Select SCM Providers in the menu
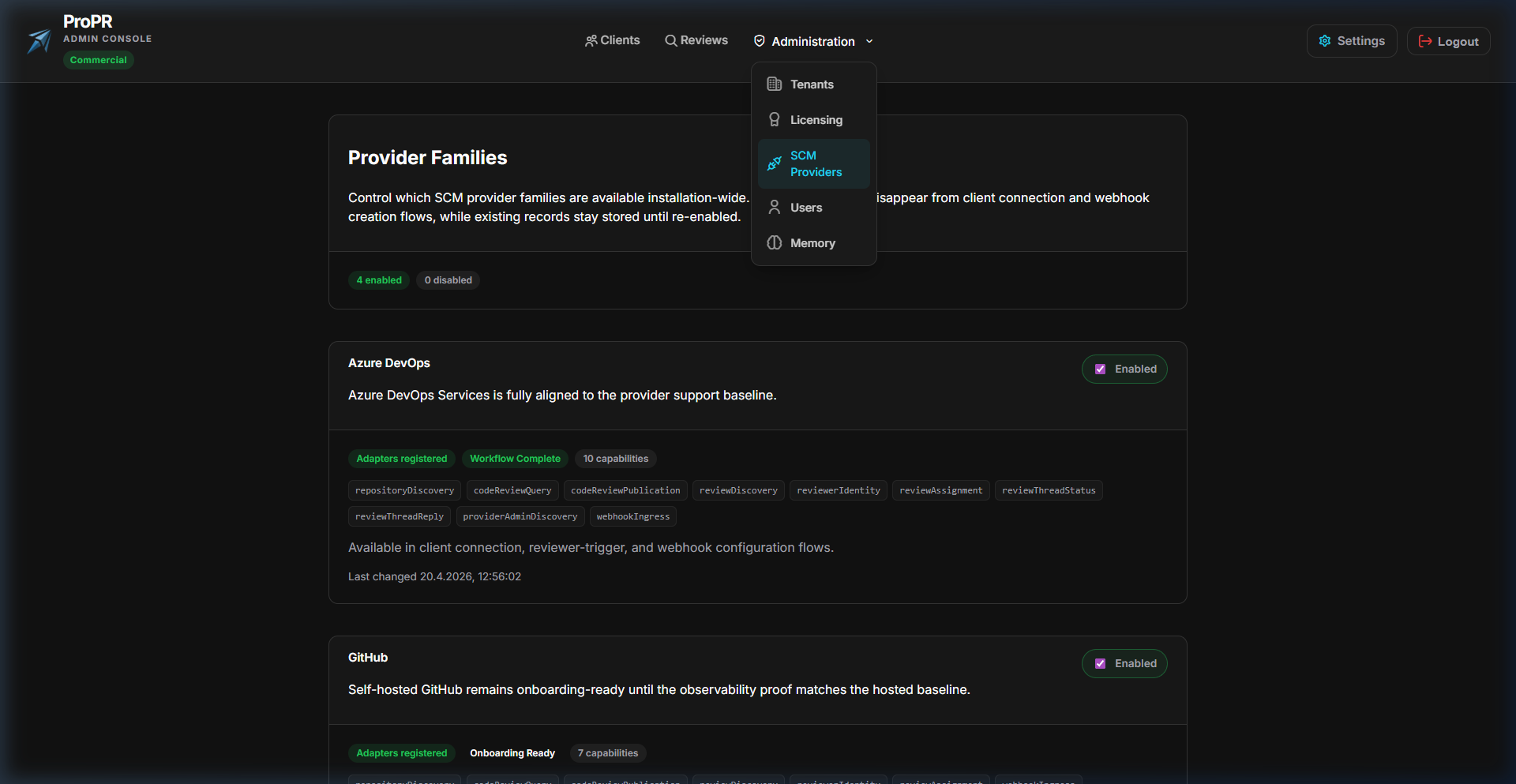1516x784 pixels. [x=814, y=163]
